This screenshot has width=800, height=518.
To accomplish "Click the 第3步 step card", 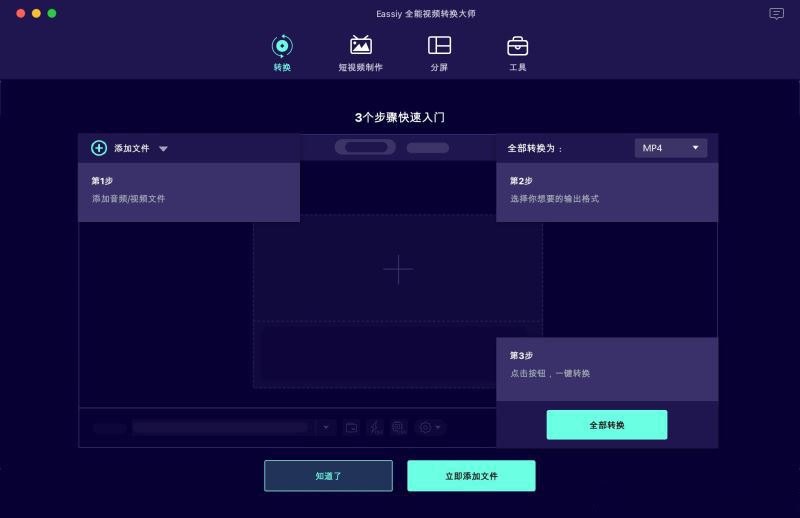I will 607,369.
